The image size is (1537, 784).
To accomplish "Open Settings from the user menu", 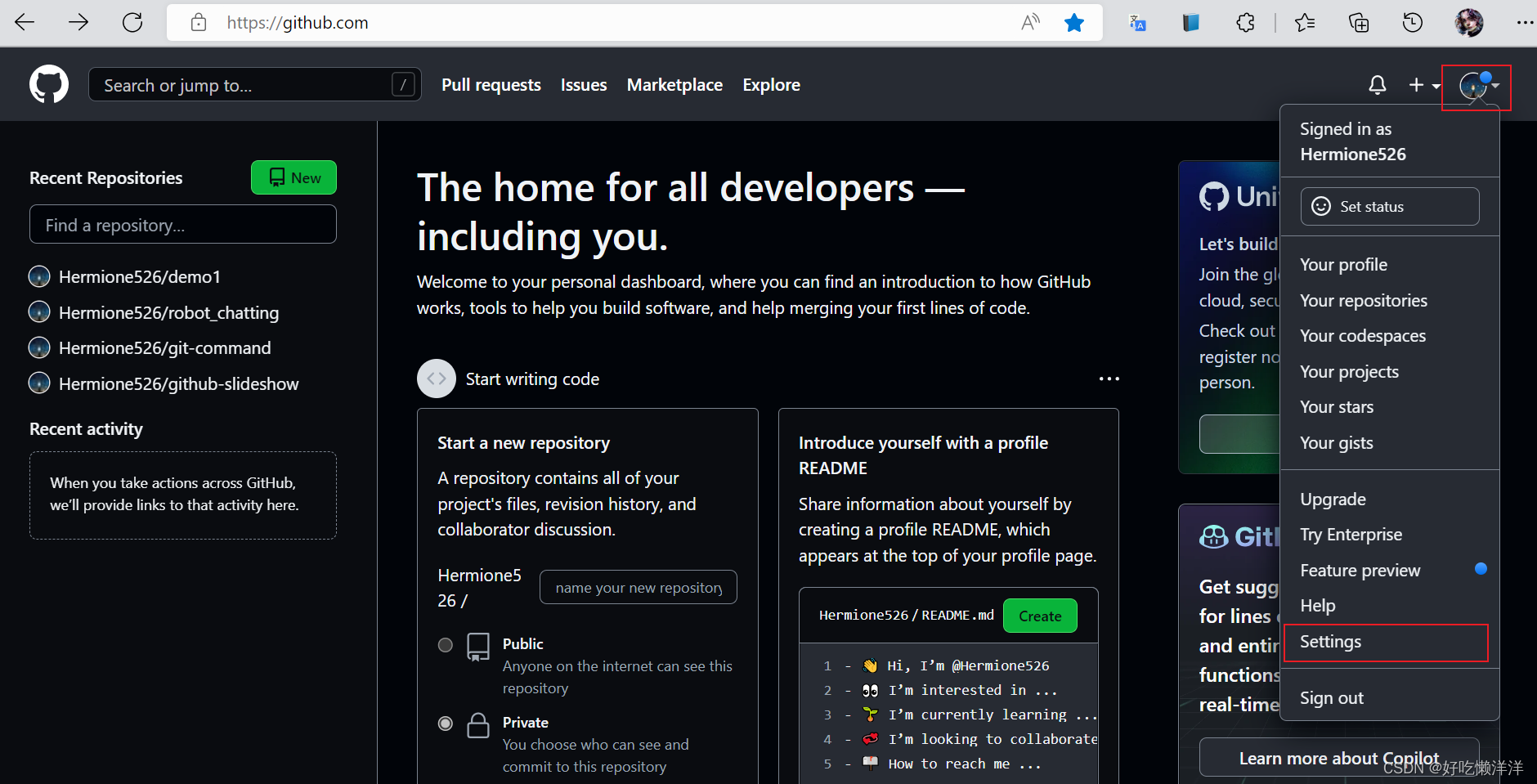I will click(x=1330, y=642).
